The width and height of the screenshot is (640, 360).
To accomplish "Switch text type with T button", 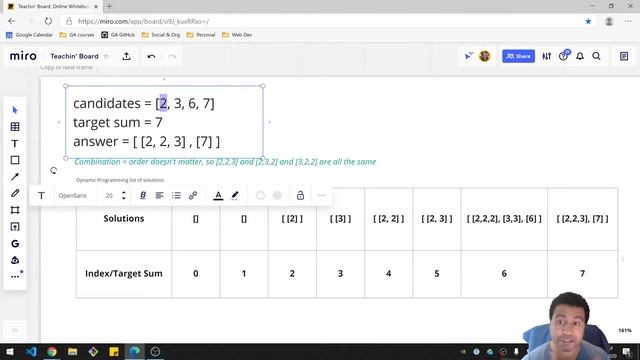I will 42,196.
